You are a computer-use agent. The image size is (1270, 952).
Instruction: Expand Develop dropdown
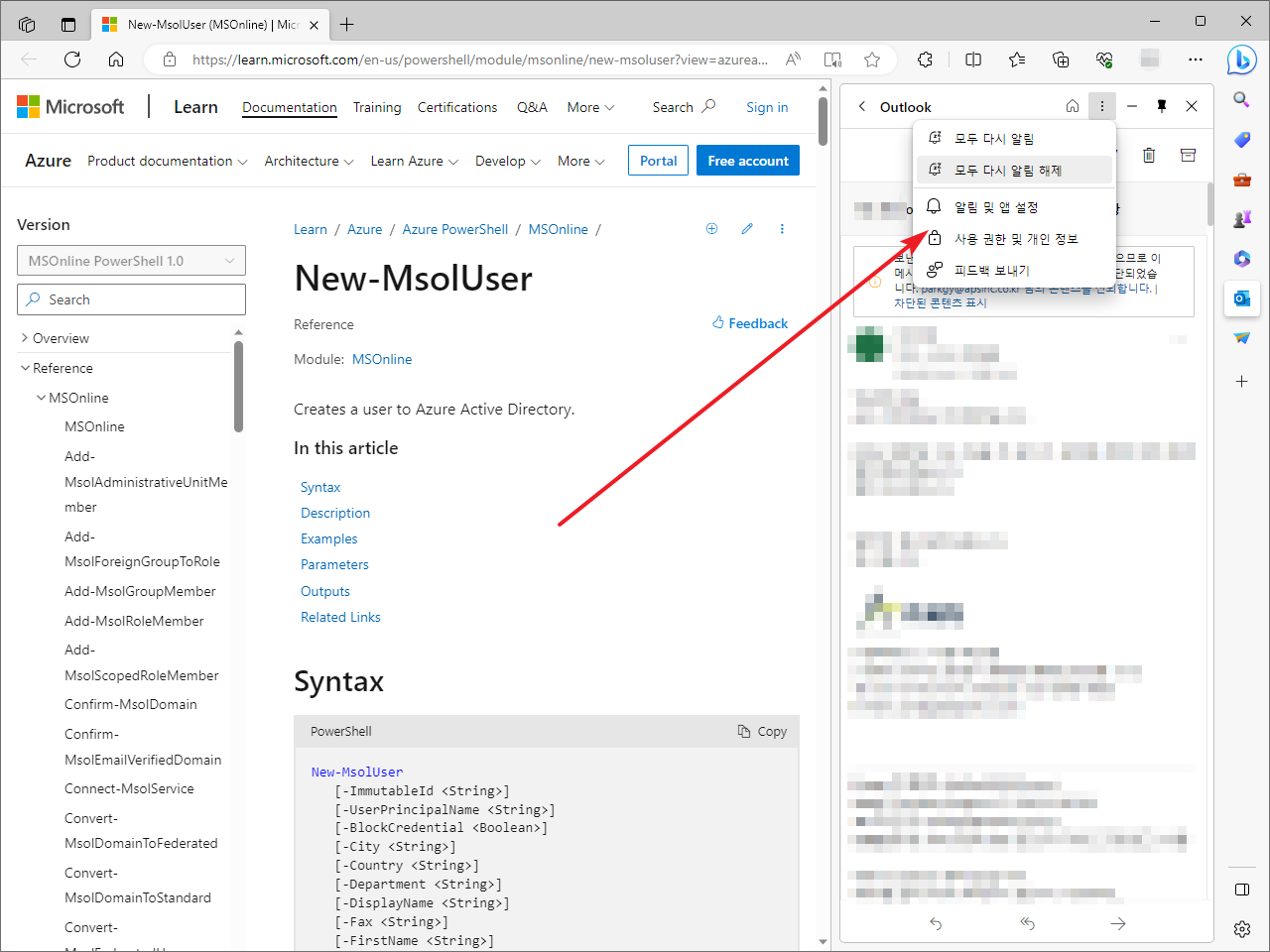(508, 161)
